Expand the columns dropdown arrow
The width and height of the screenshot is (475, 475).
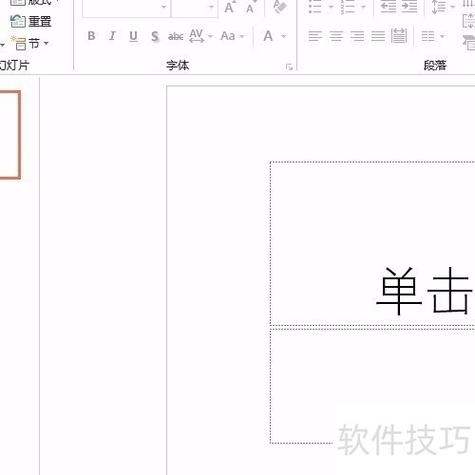(x=442, y=36)
